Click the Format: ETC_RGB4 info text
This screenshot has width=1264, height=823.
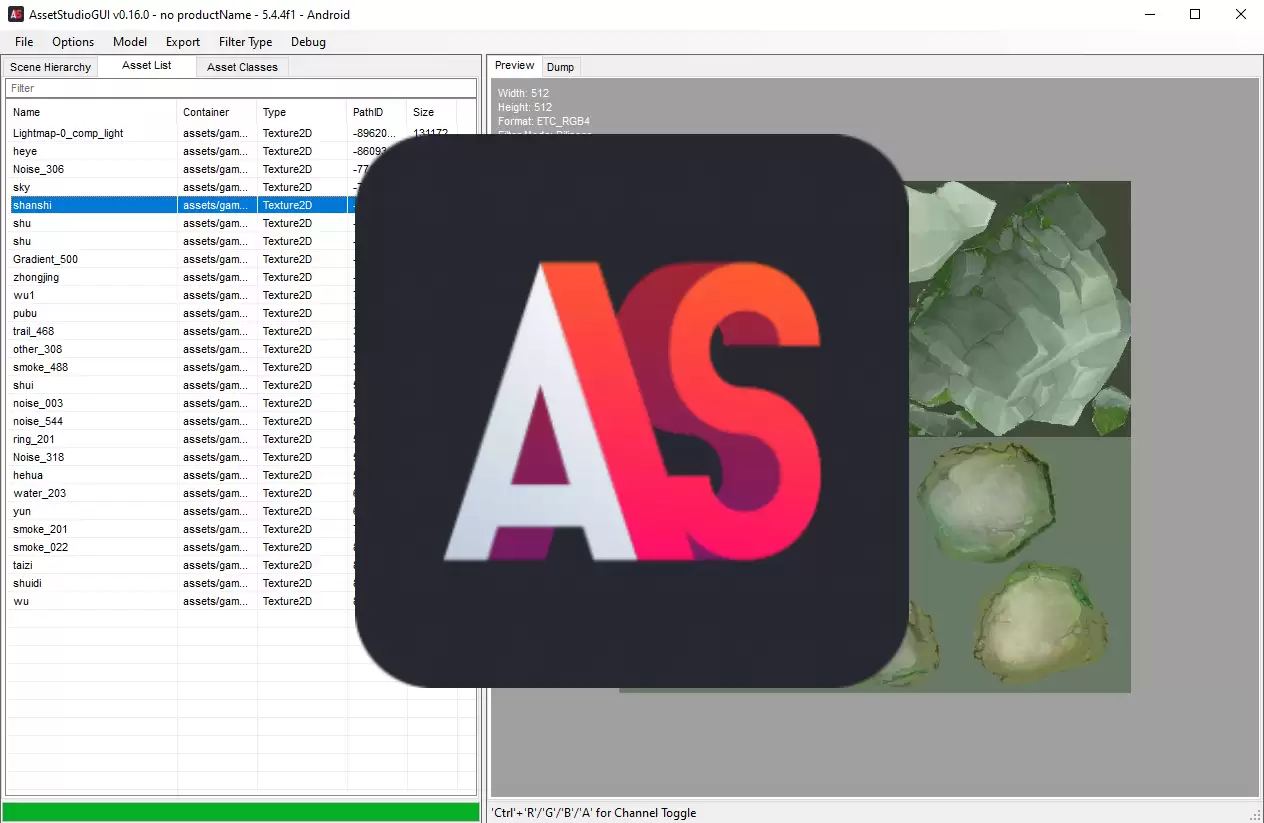pos(544,121)
